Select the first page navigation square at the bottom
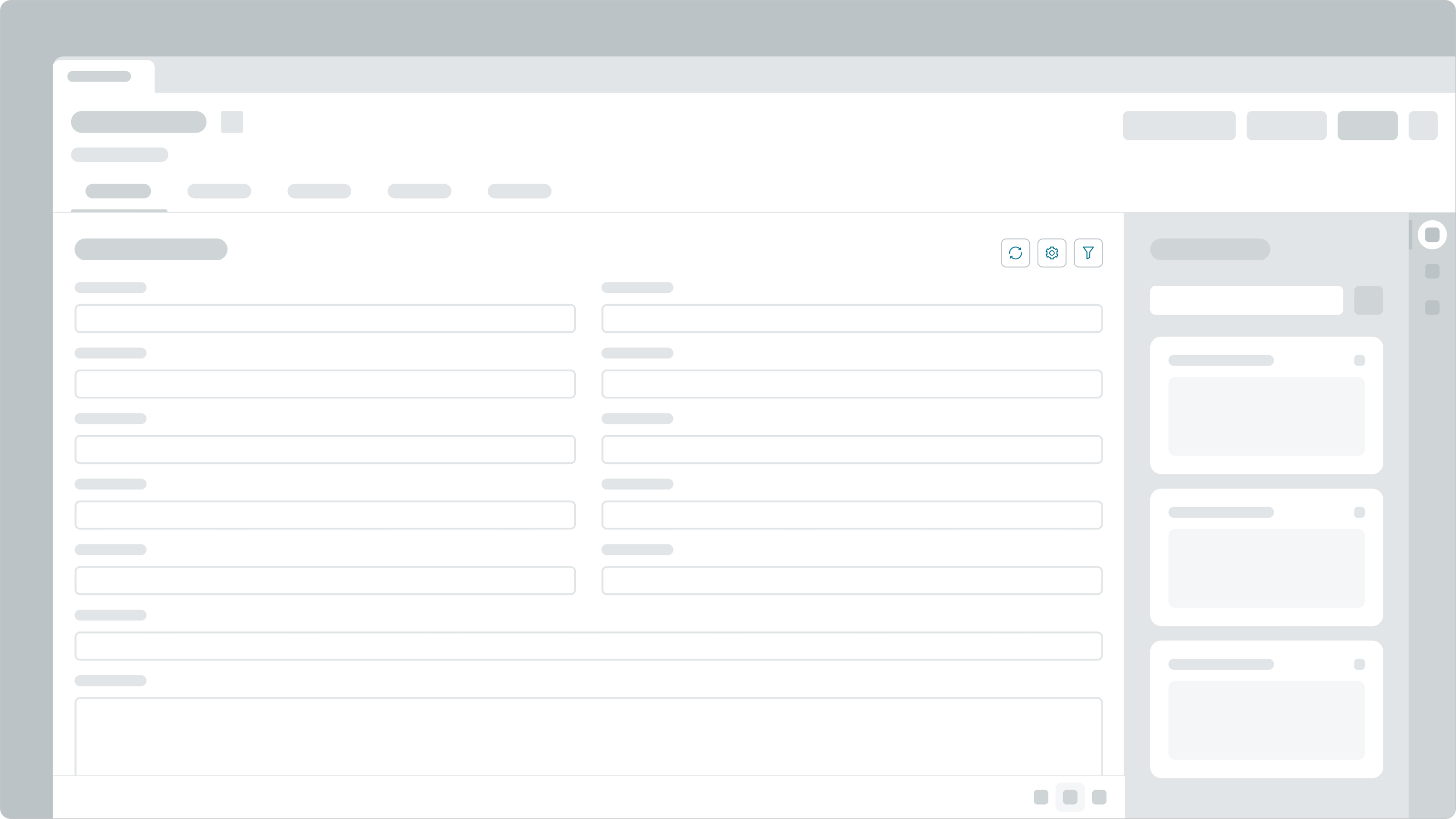The width and height of the screenshot is (1456, 819). click(x=1041, y=797)
